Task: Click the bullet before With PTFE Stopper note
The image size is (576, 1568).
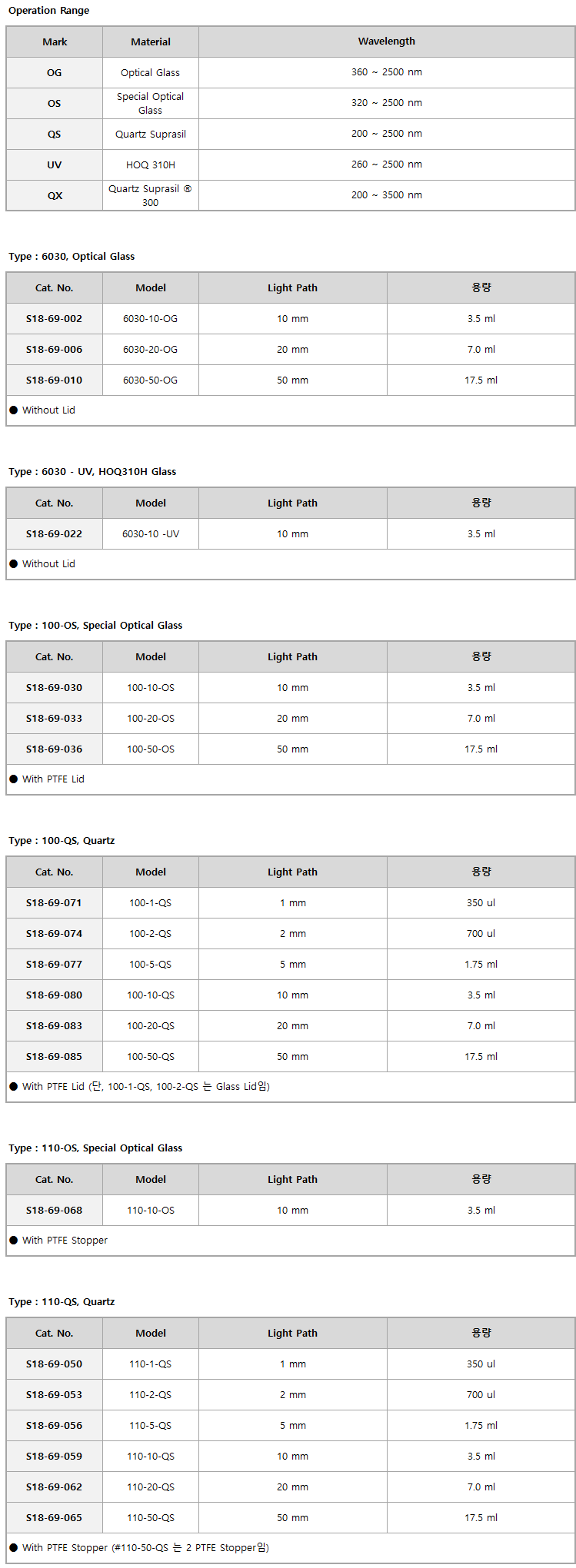Action: tap(14, 1240)
